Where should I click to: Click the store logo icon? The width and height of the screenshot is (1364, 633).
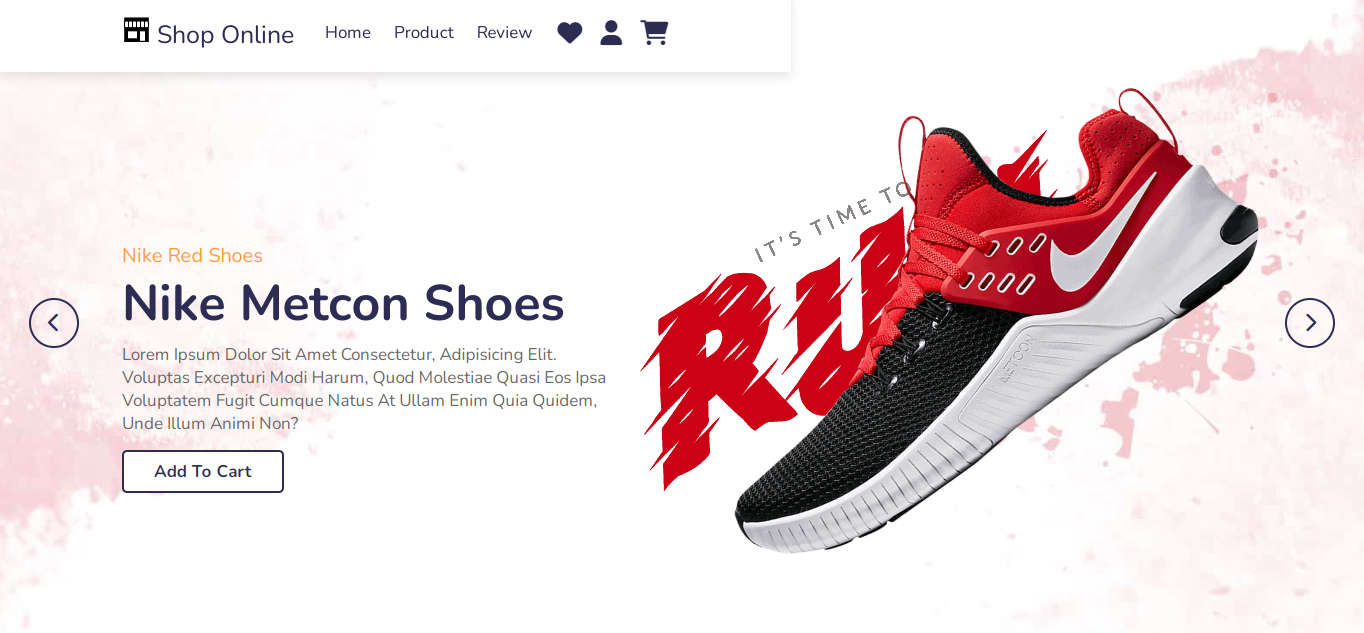[136, 30]
